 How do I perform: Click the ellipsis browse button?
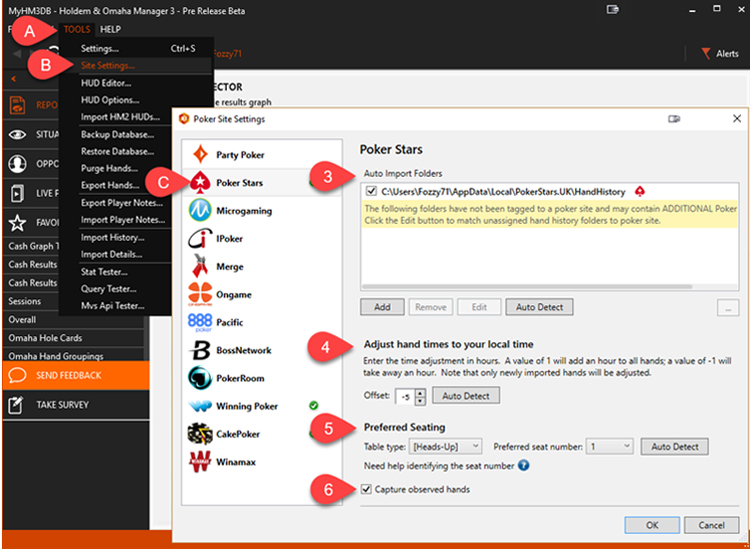pyautogui.click(x=728, y=308)
